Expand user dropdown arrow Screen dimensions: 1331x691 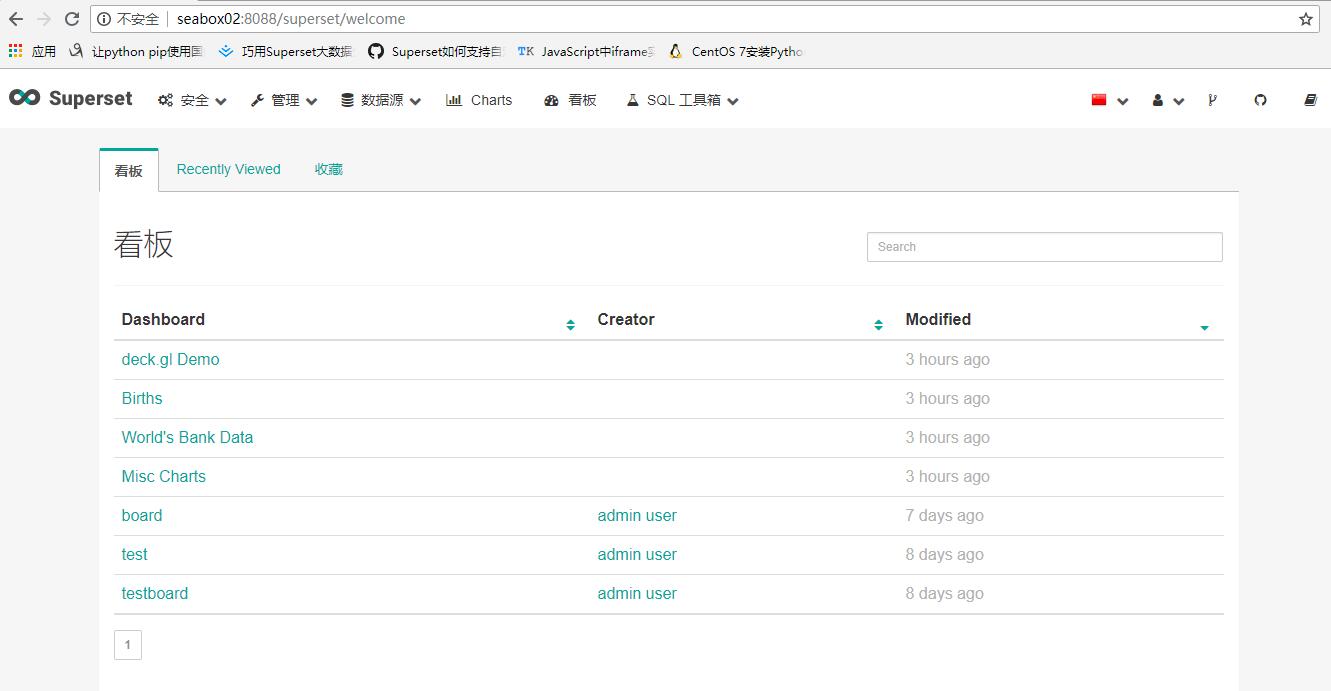[x=1178, y=101]
